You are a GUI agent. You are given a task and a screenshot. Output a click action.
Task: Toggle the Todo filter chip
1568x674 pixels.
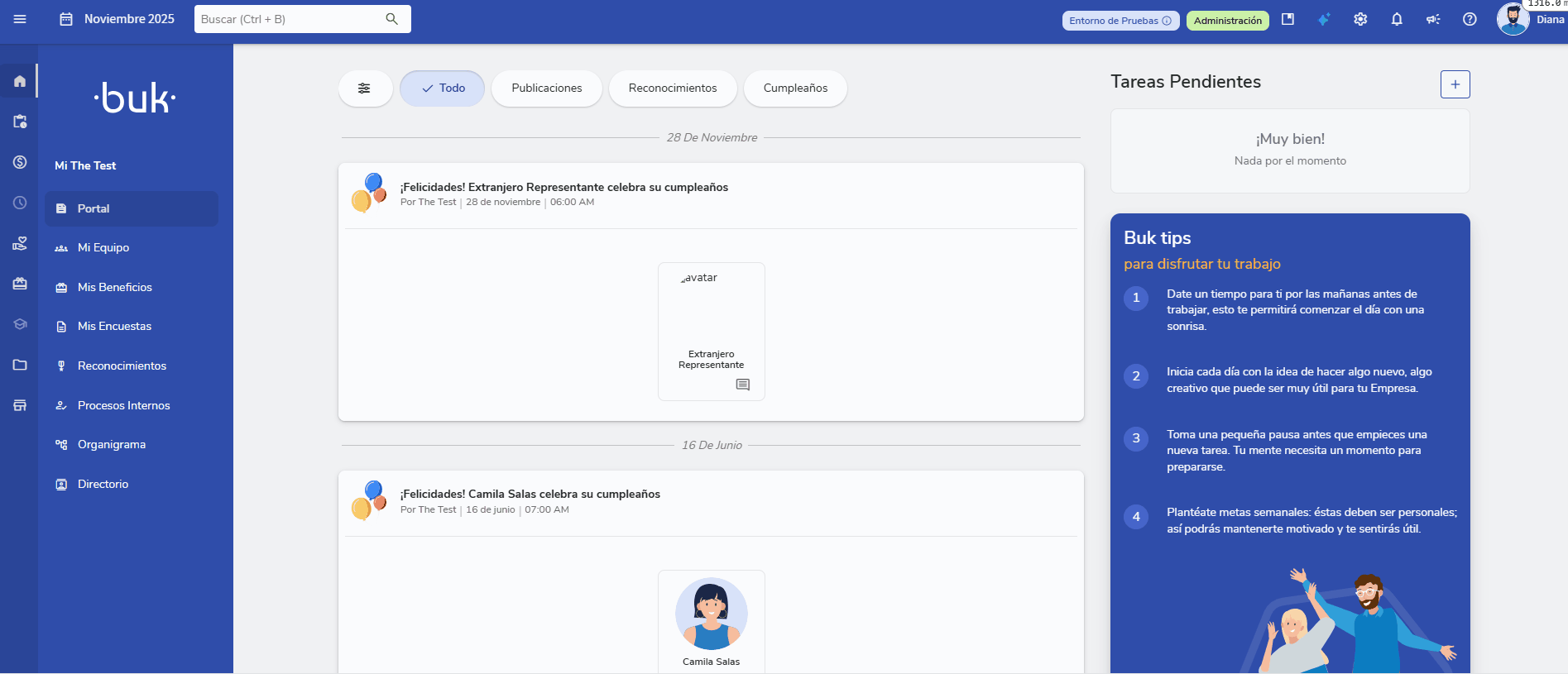pos(442,88)
